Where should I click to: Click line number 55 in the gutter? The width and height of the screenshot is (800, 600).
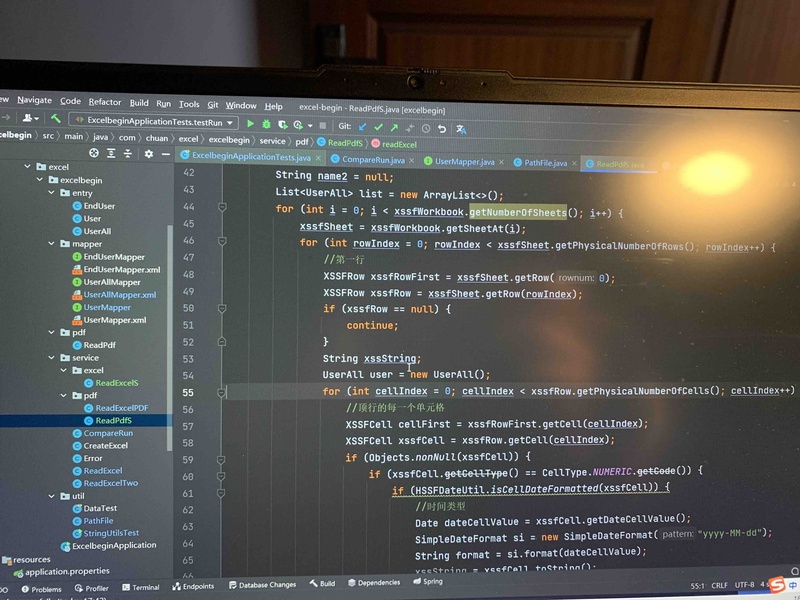click(188, 392)
